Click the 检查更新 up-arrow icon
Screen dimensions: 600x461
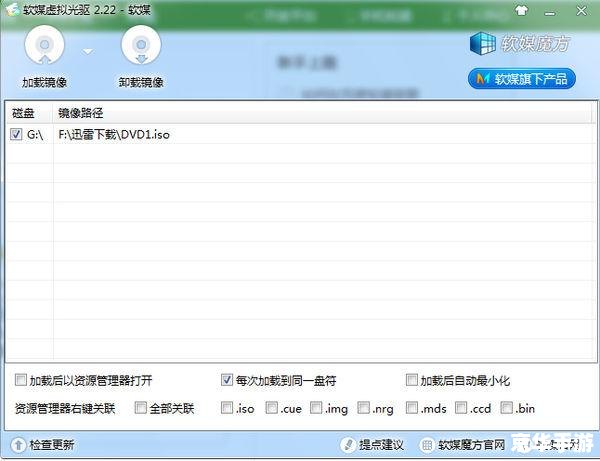pyautogui.click(x=18, y=445)
